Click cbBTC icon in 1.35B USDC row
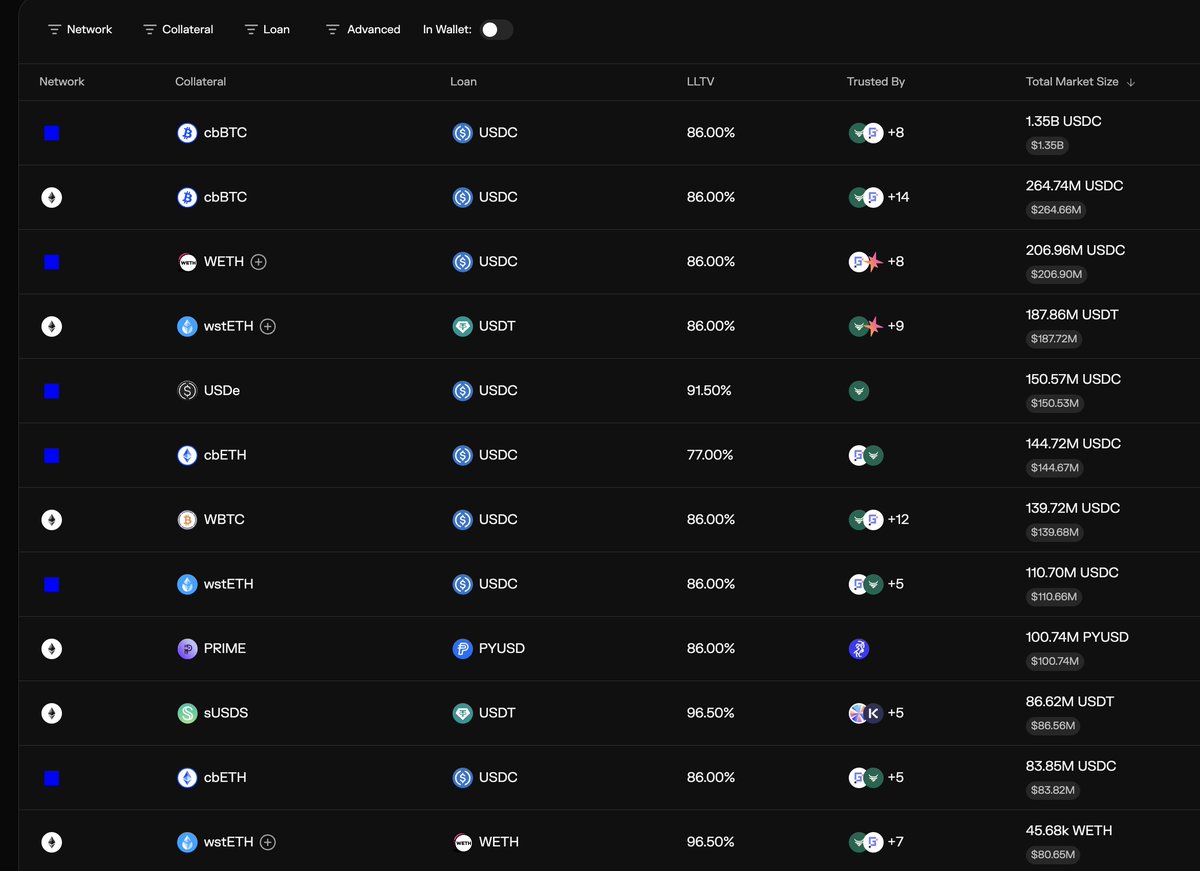 coord(187,133)
